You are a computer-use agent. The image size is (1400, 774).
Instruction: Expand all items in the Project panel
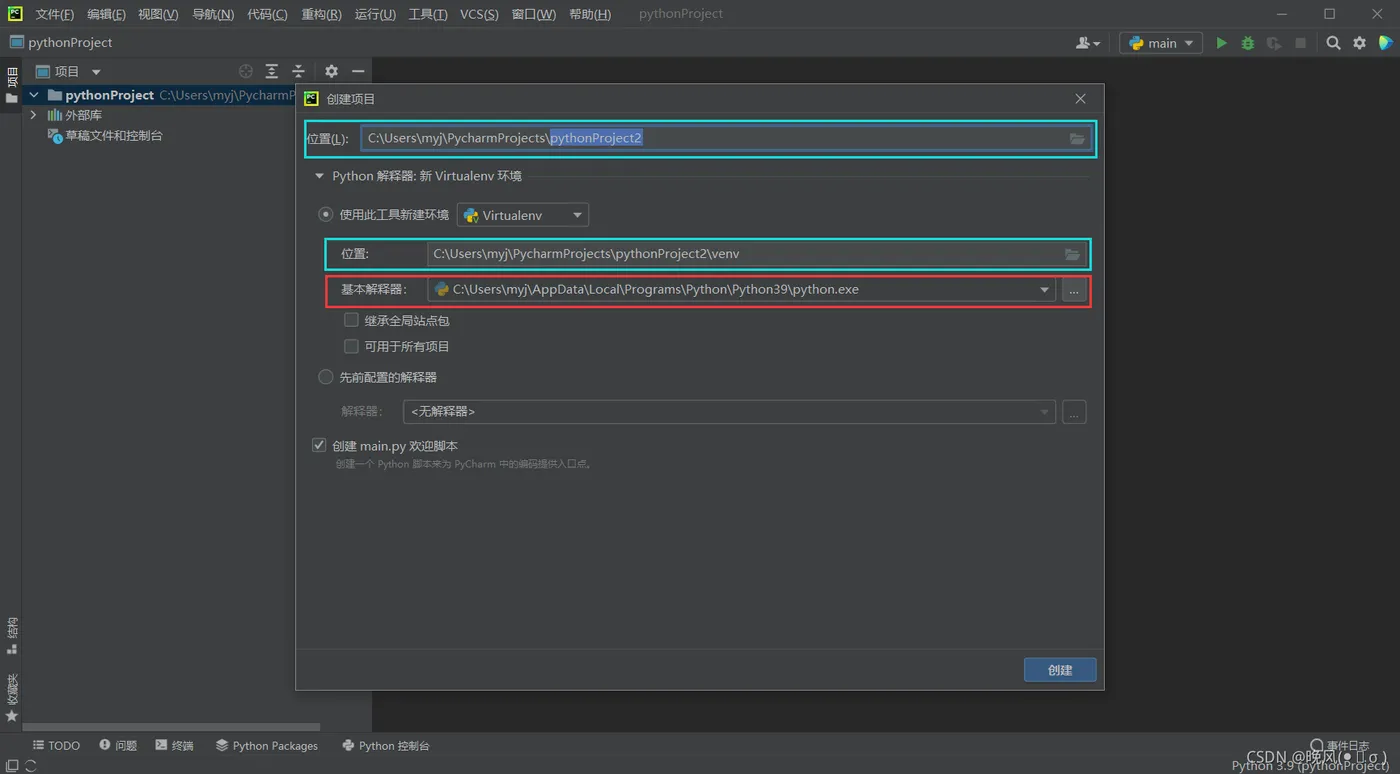pos(272,71)
